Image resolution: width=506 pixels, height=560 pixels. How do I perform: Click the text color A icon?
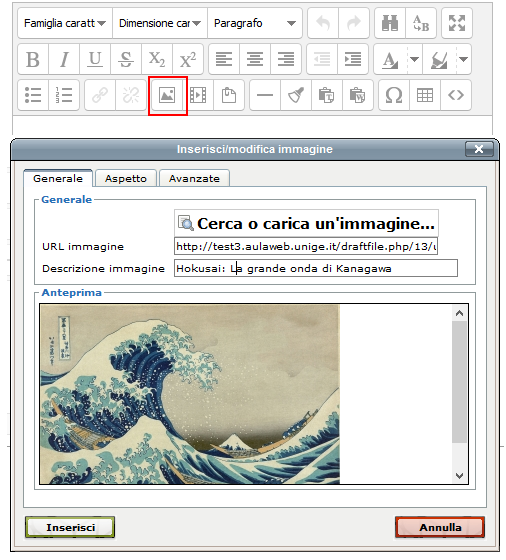click(390, 59)
